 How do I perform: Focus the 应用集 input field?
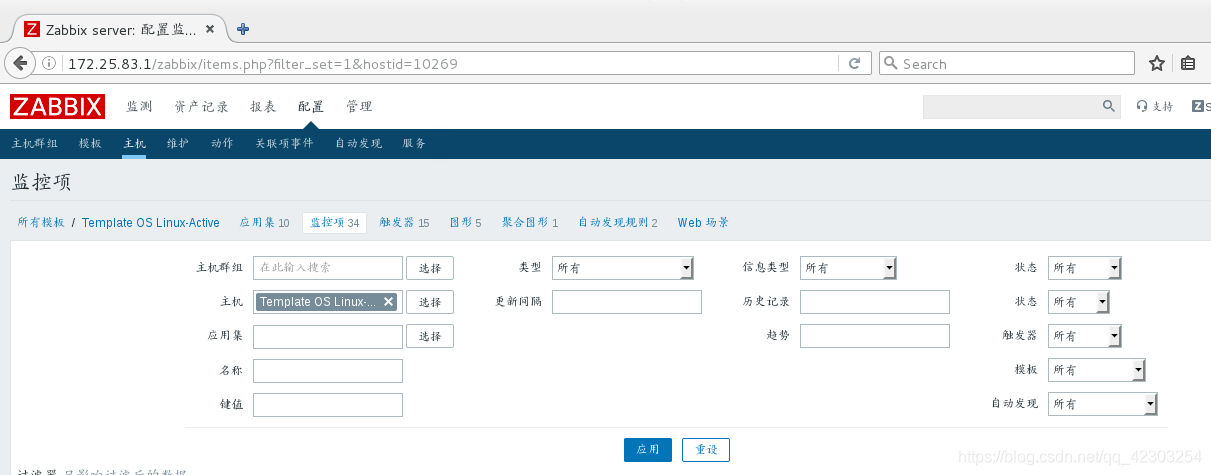pyautogui.click(x=328, y=336)
